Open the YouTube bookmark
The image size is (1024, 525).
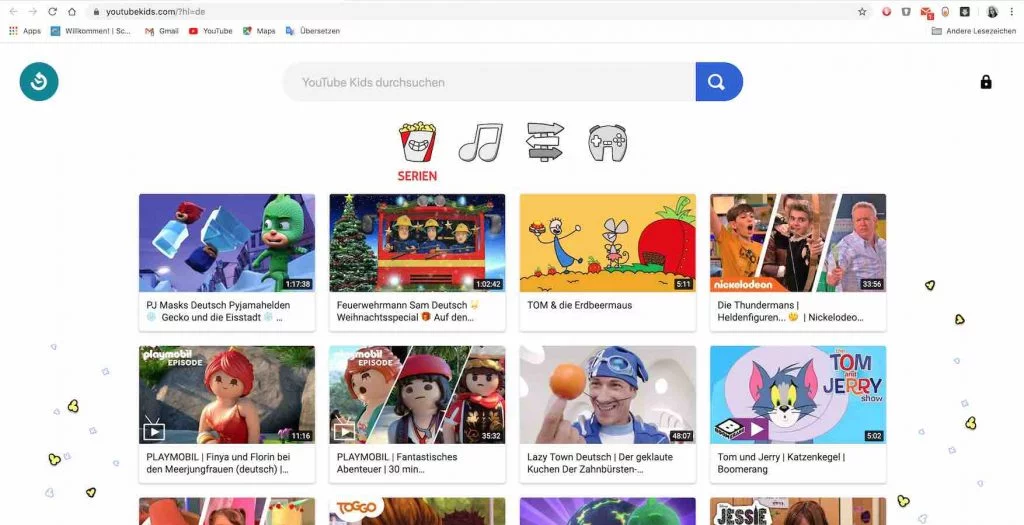click(210, 31)
